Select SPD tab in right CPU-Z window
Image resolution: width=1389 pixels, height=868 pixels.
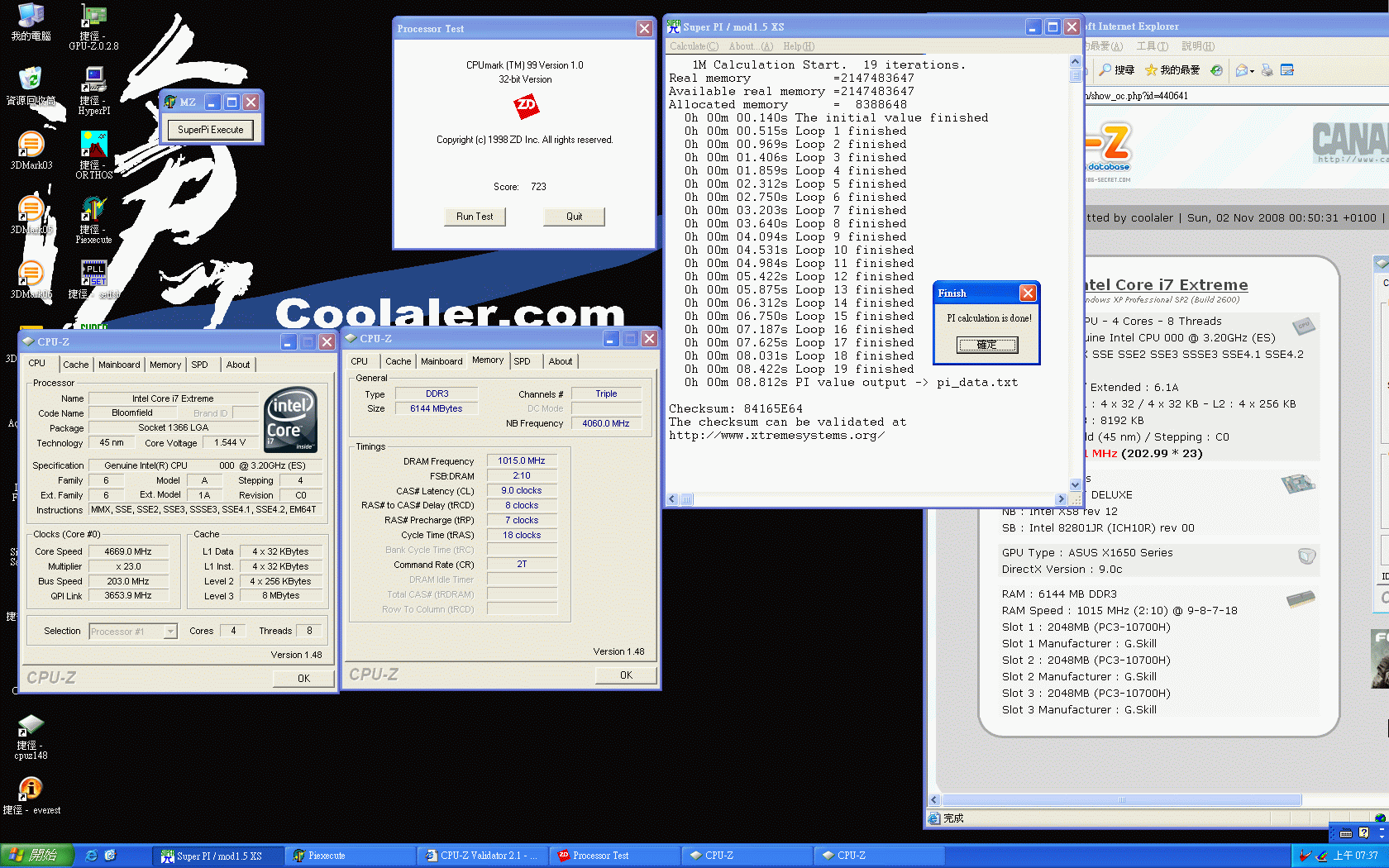[x=522, y=361]
